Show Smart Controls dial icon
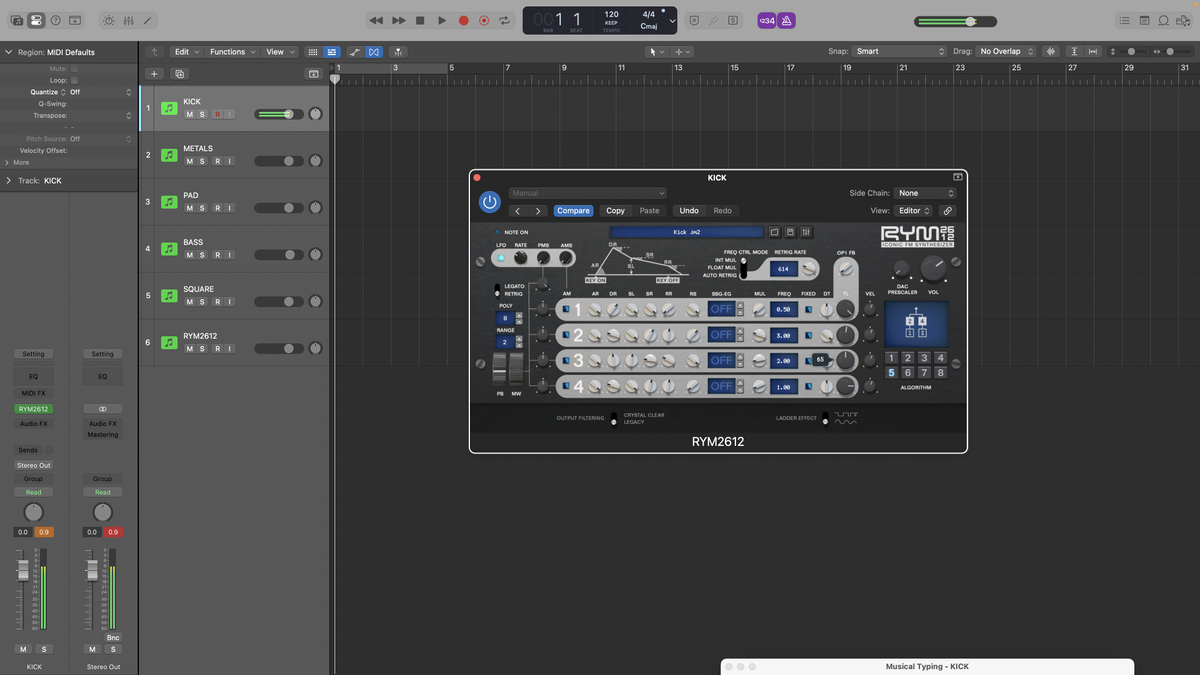This screenshot has width=1200, height=675. click(108, 20)
